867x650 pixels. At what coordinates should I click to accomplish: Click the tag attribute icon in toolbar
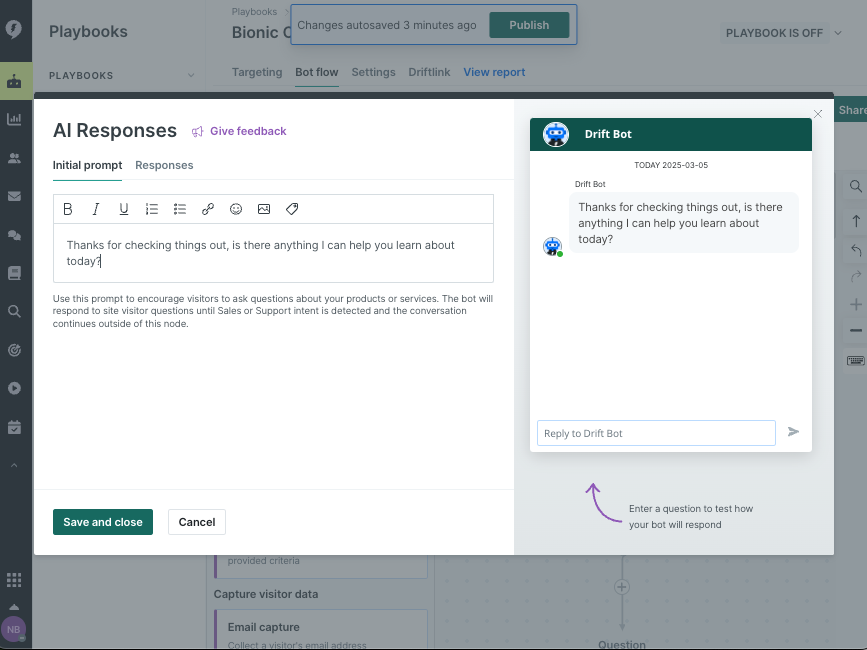pyautogui.click(x=292, y=209)
